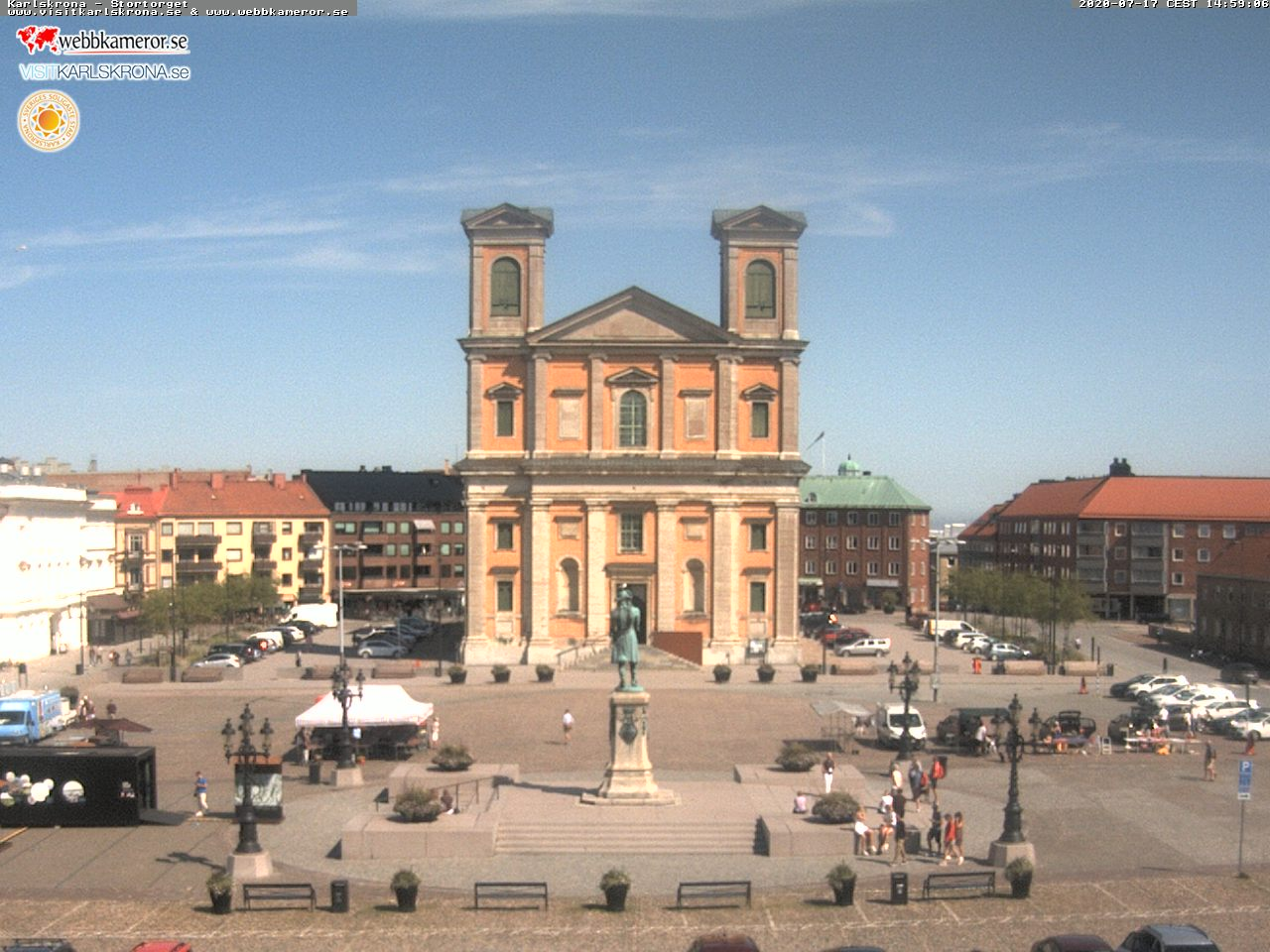Viewport: 1270px width, 952px height.
Task: Click the VISITKARLSKRONA.se logo
Action: coord(104,71)
